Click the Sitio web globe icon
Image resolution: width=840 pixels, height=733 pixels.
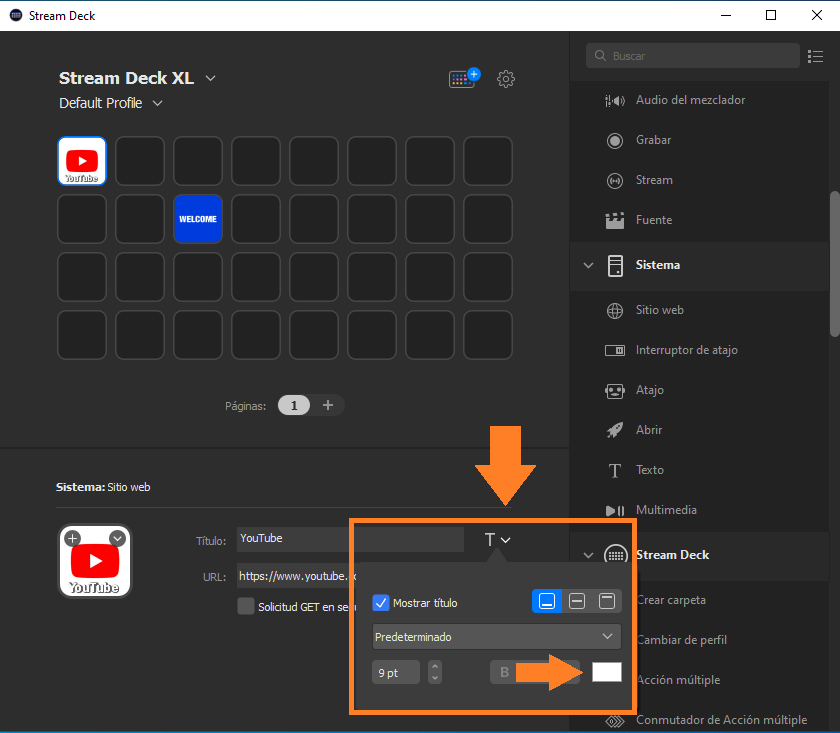[x=616, y=310]
